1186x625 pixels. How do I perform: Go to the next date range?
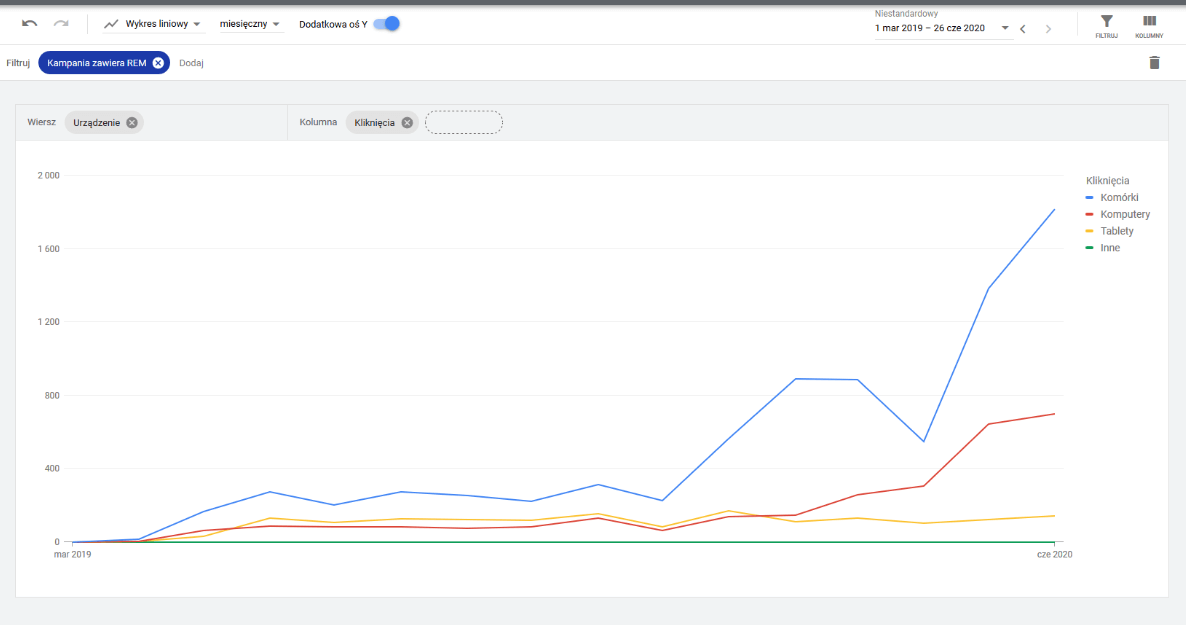click(1048, 29)
